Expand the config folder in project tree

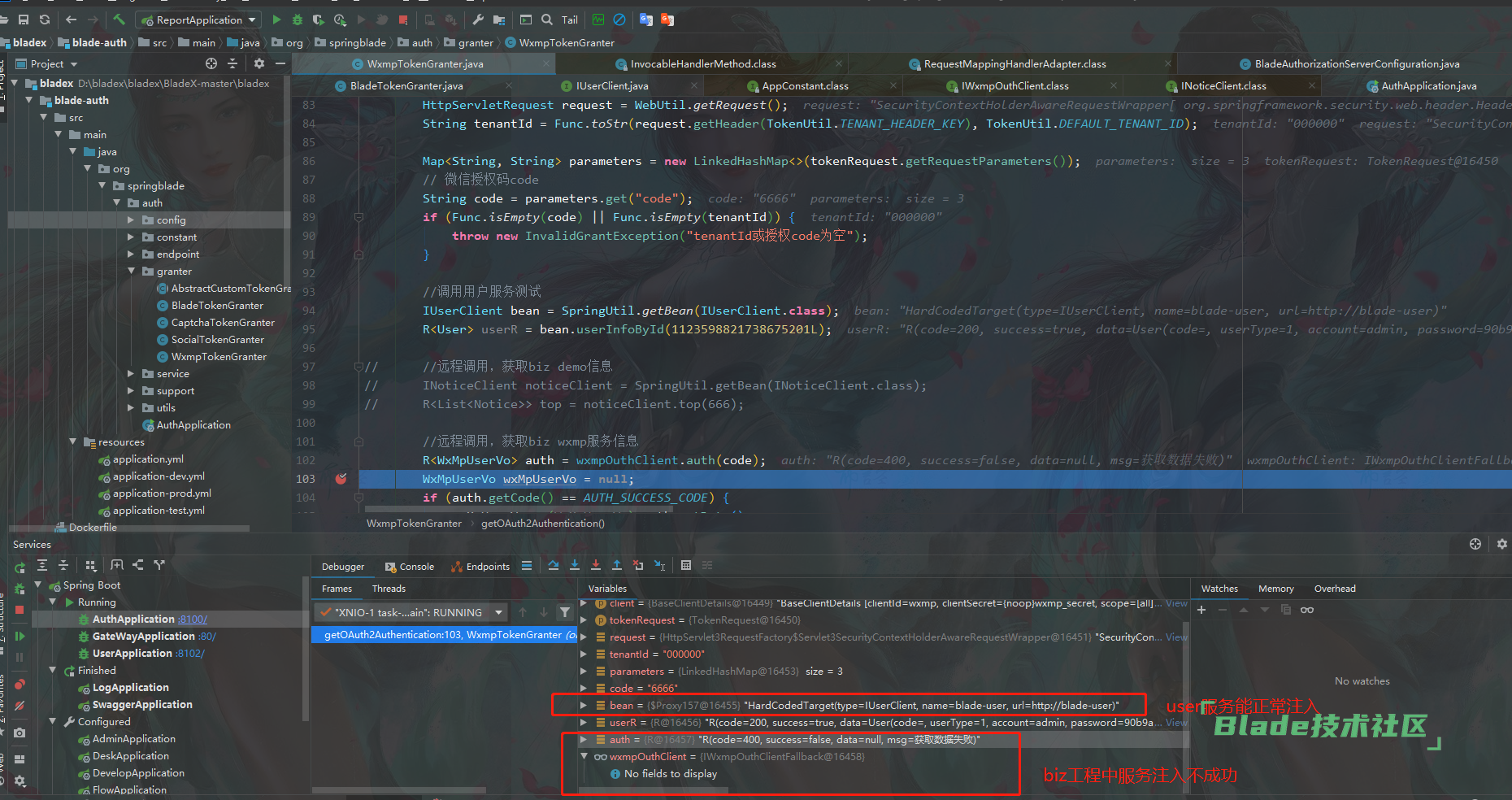(131, 220)
